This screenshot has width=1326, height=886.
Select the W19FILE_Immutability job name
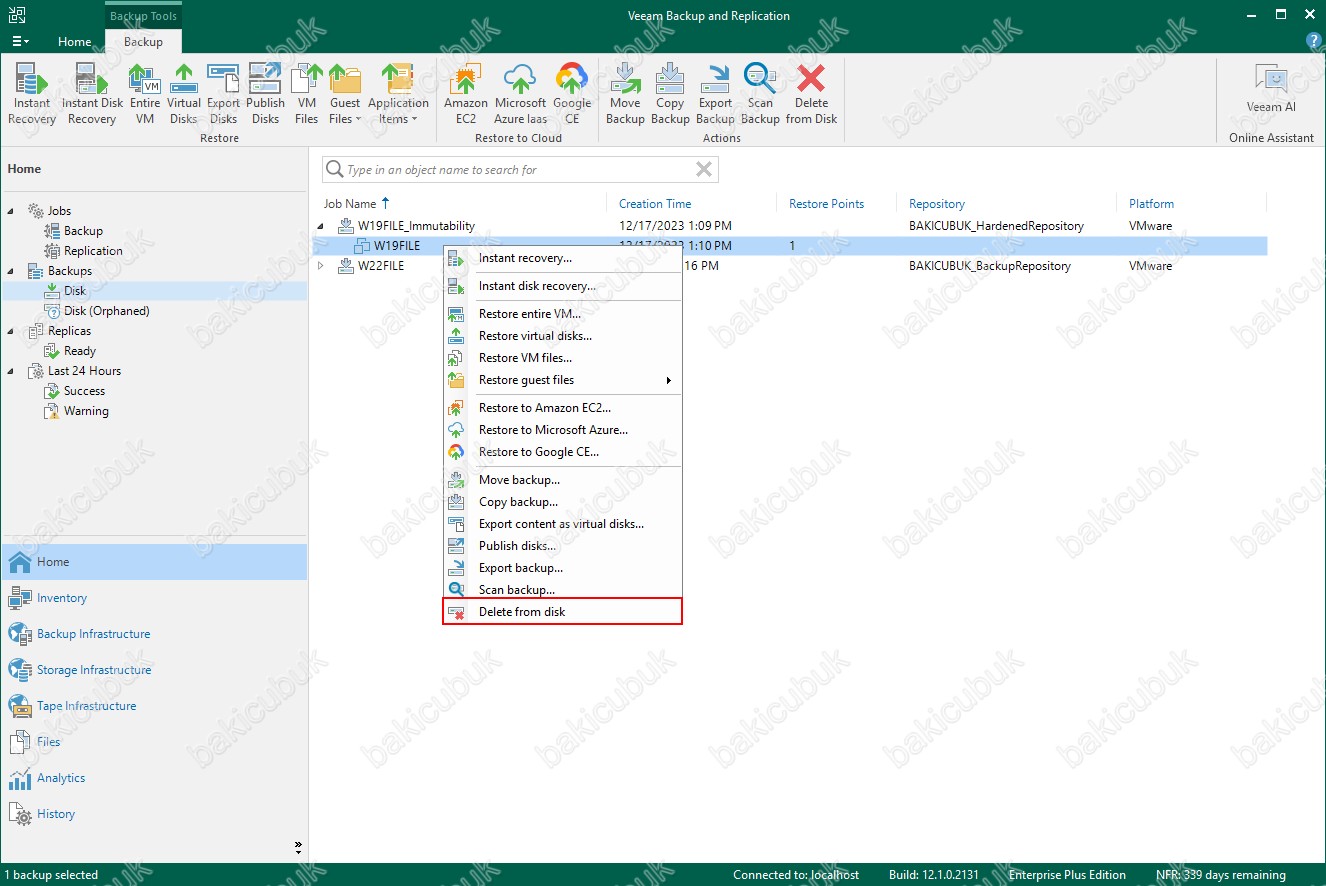click(416, 226)
